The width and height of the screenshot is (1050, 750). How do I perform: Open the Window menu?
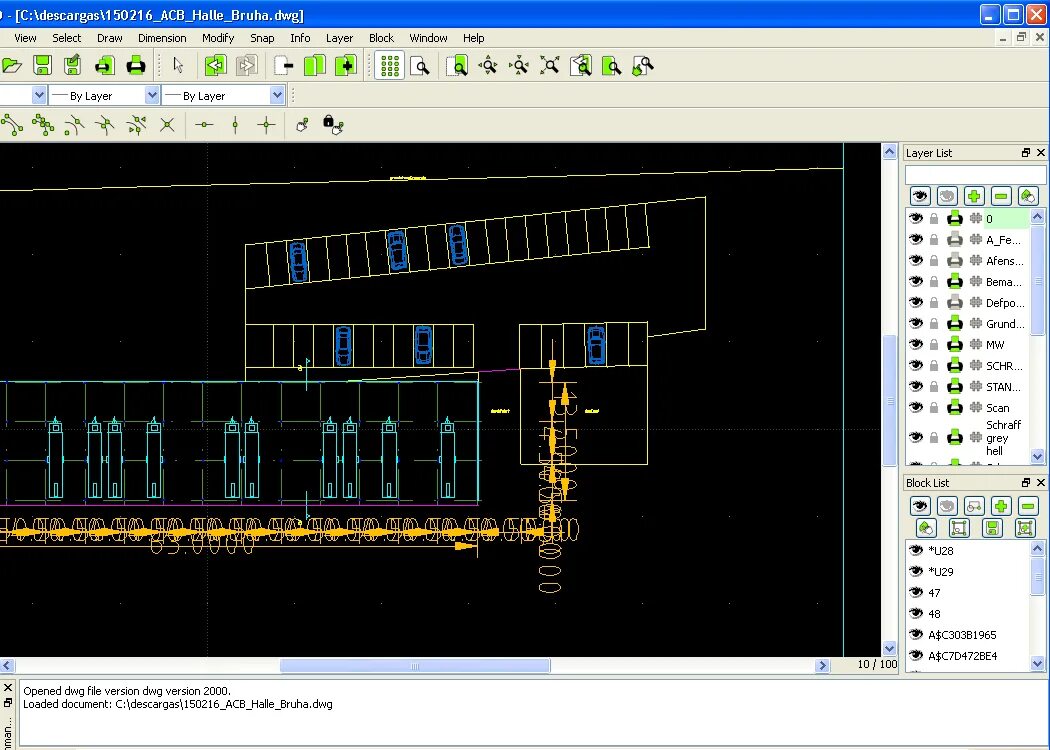[x=429, y=38]
